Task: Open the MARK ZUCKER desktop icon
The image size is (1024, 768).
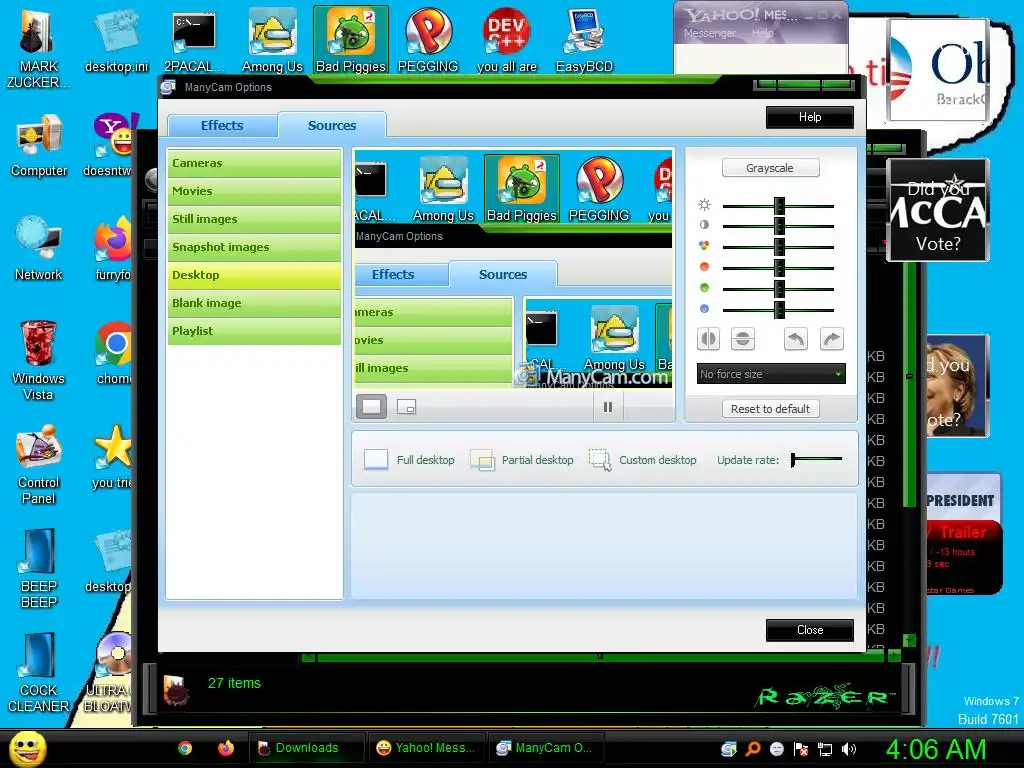Action: pyautogui.click(x=39, y=48)
